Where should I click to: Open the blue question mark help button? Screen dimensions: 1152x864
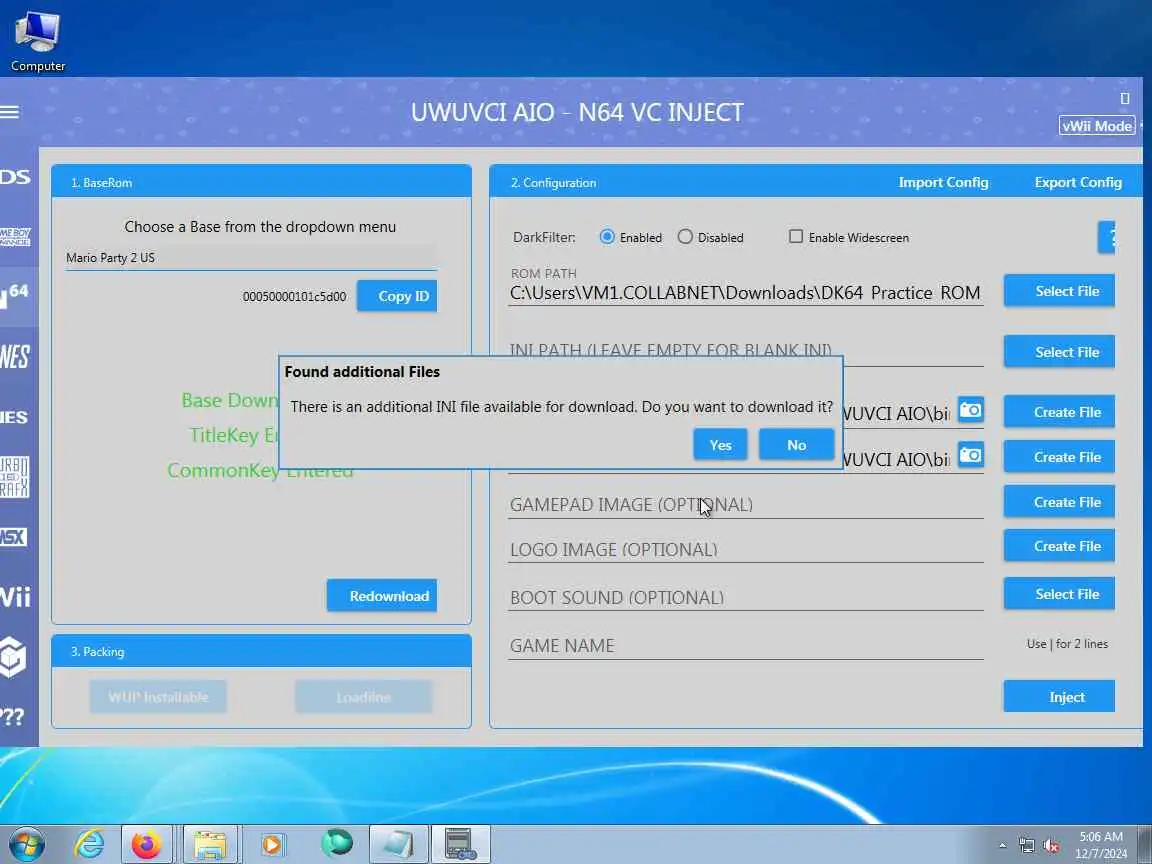pyautogui.click(x=1106, y=237)
